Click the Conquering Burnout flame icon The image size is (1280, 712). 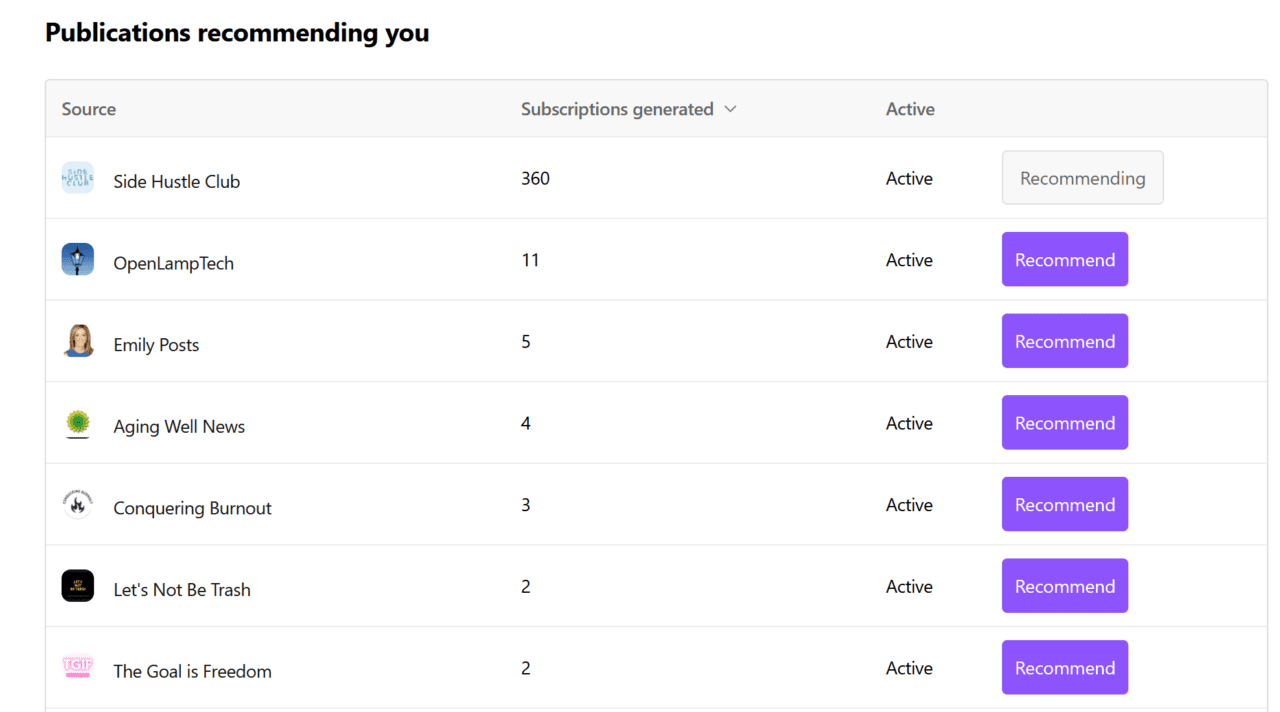[78, 505]
